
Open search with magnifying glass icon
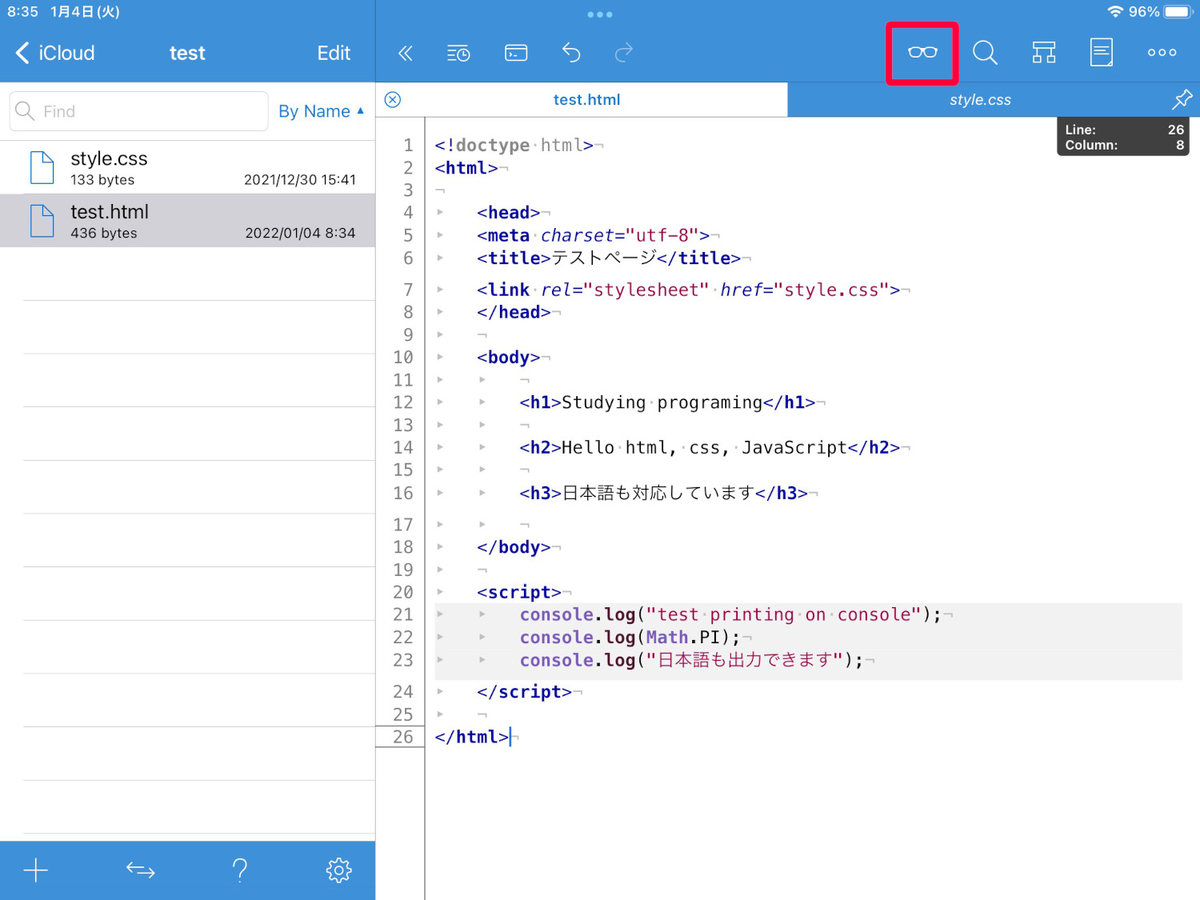[985, 53]
